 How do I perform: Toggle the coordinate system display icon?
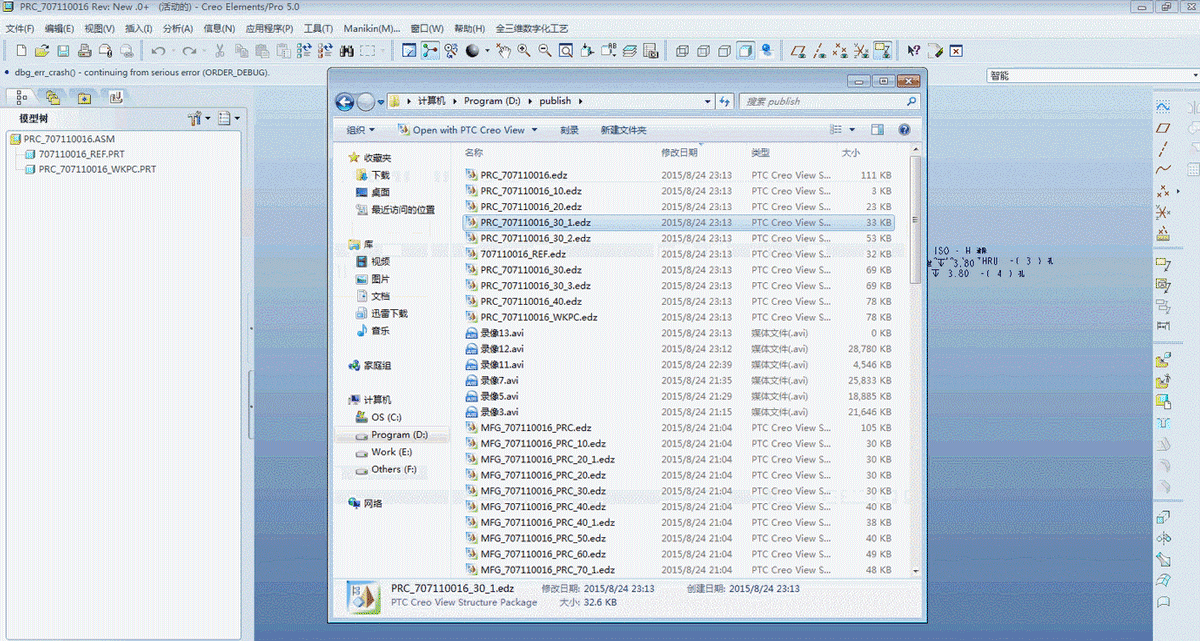coord(861,50)
